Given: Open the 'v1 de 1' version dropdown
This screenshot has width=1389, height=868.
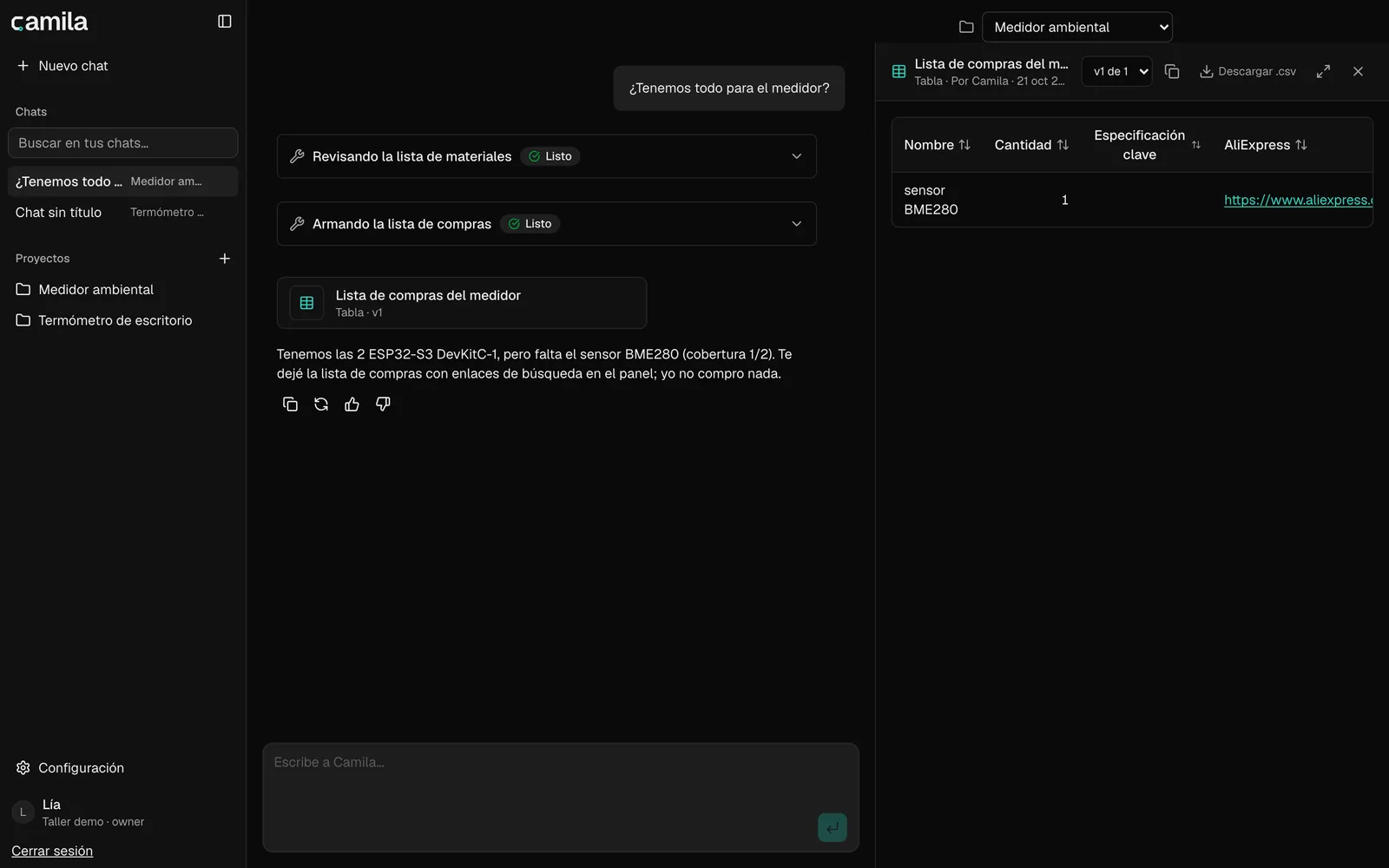Looking at the screenshot, I should [1116, 71].
